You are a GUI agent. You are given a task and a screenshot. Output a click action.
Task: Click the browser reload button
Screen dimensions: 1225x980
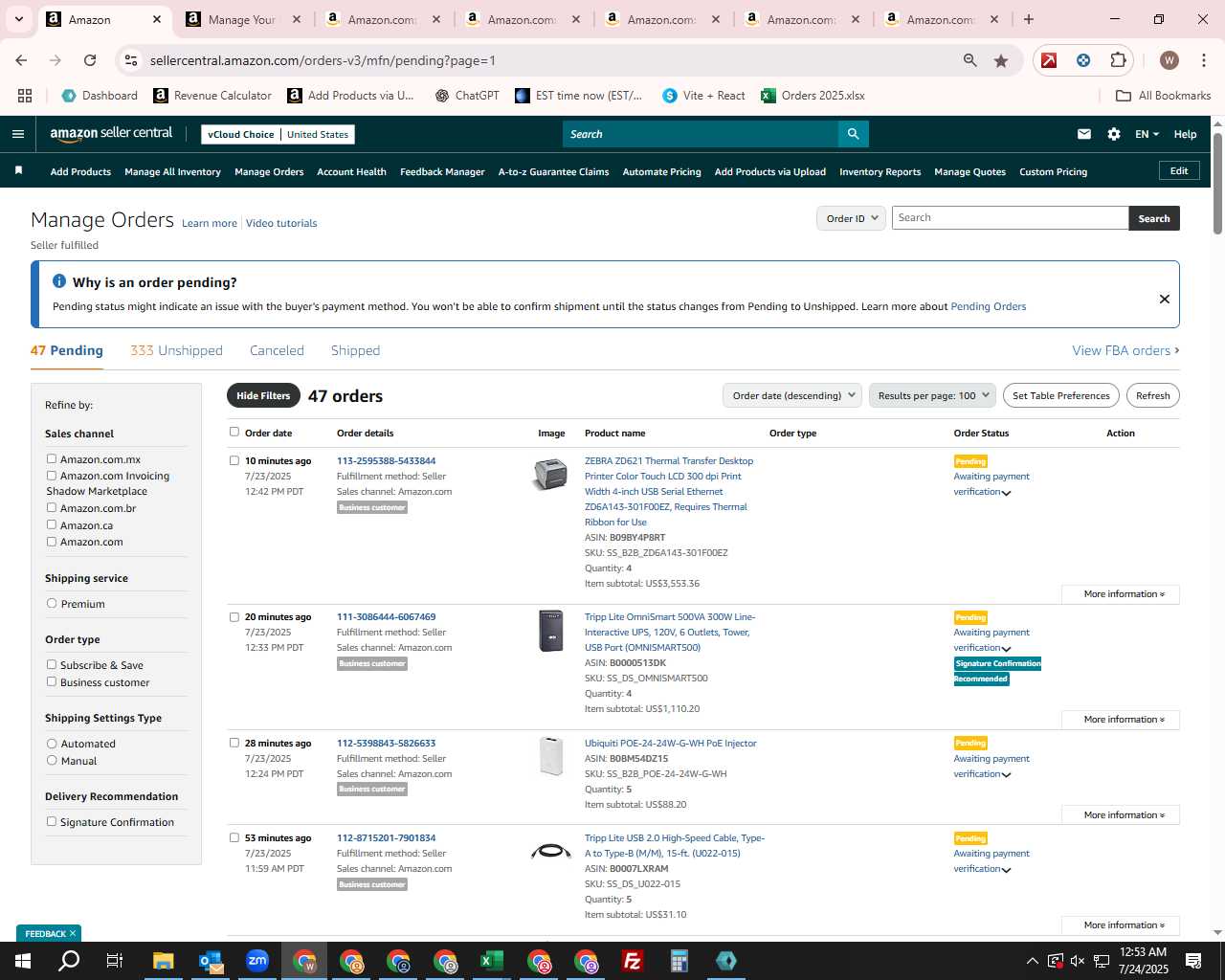pos(90,60)
